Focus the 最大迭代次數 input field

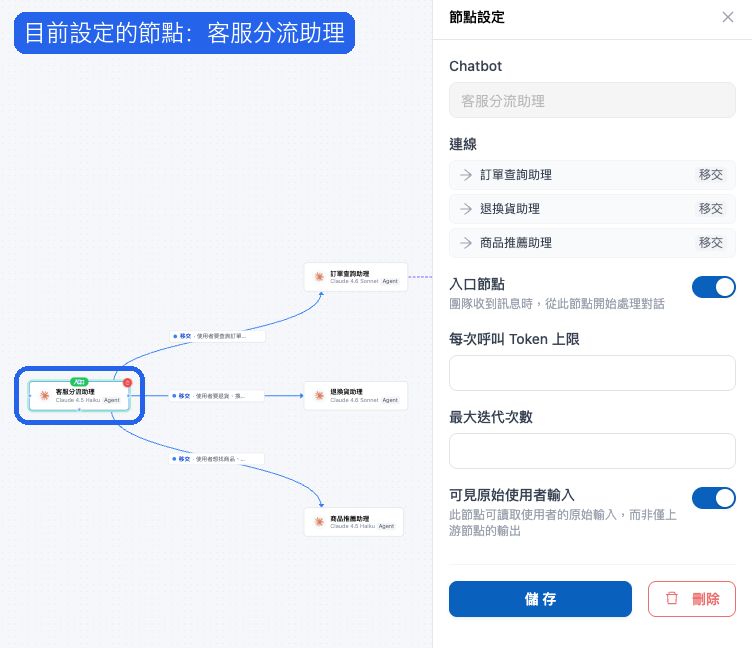[592, 451]
